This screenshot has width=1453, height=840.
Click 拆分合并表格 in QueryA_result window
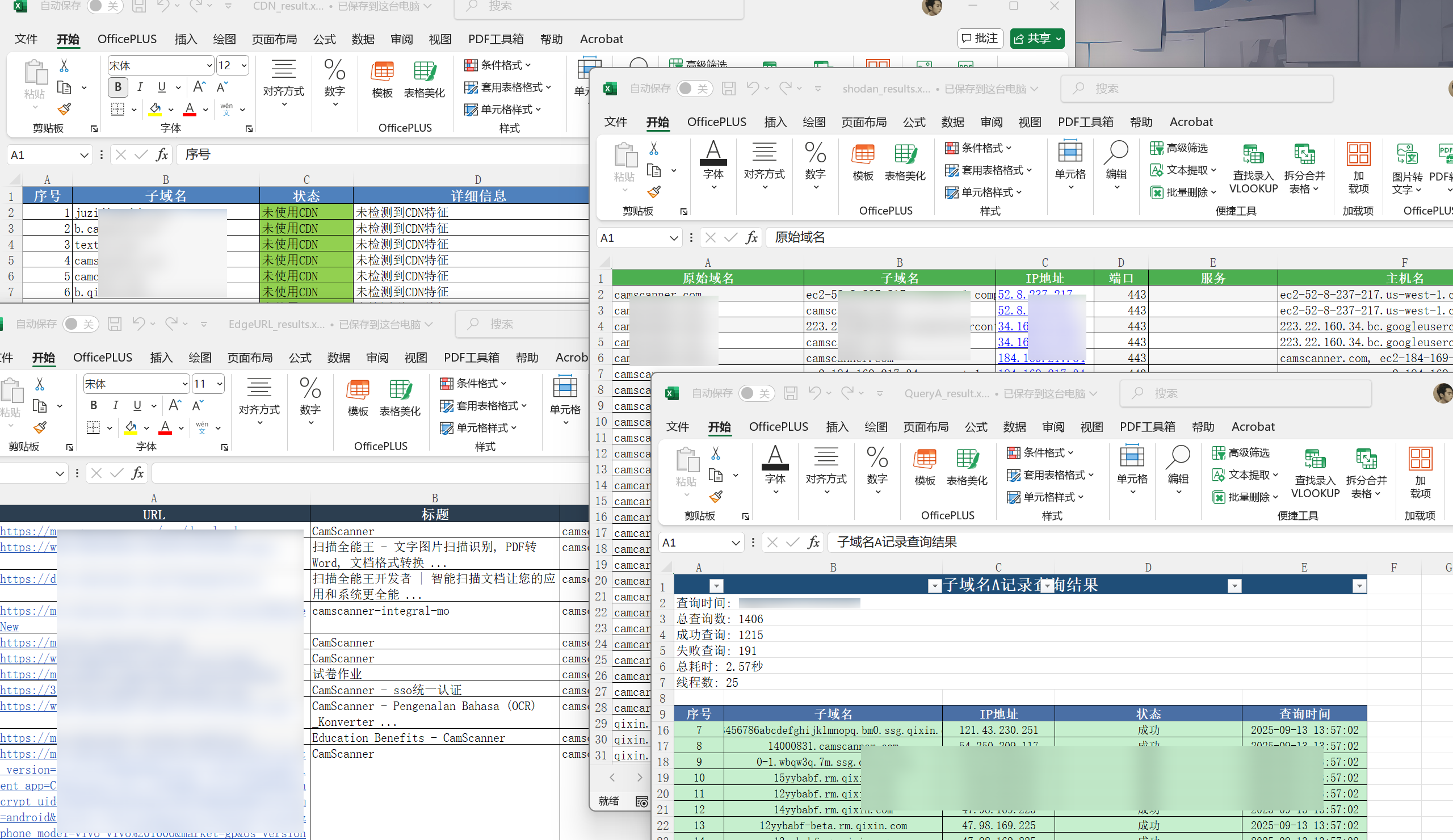pos(1367,473)
